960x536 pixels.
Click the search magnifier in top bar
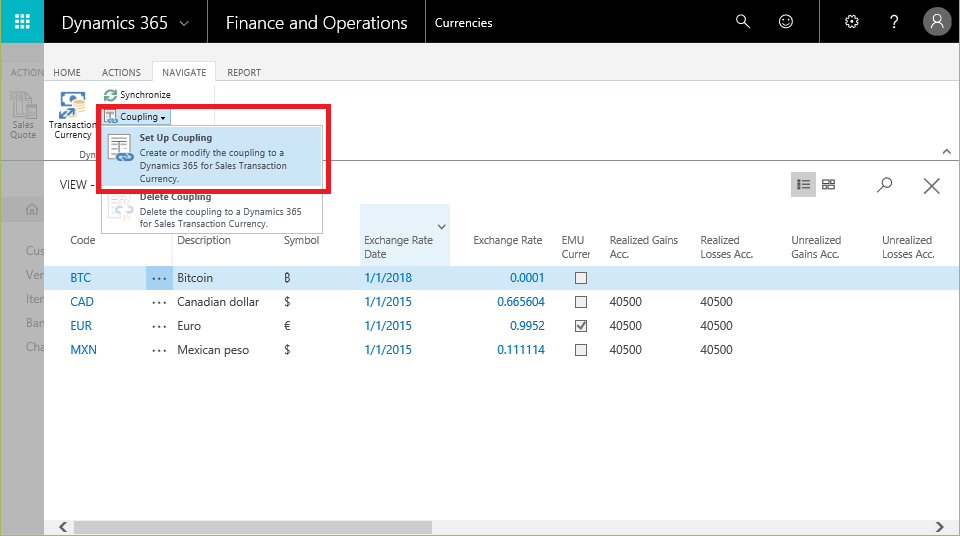coord(743,22)
